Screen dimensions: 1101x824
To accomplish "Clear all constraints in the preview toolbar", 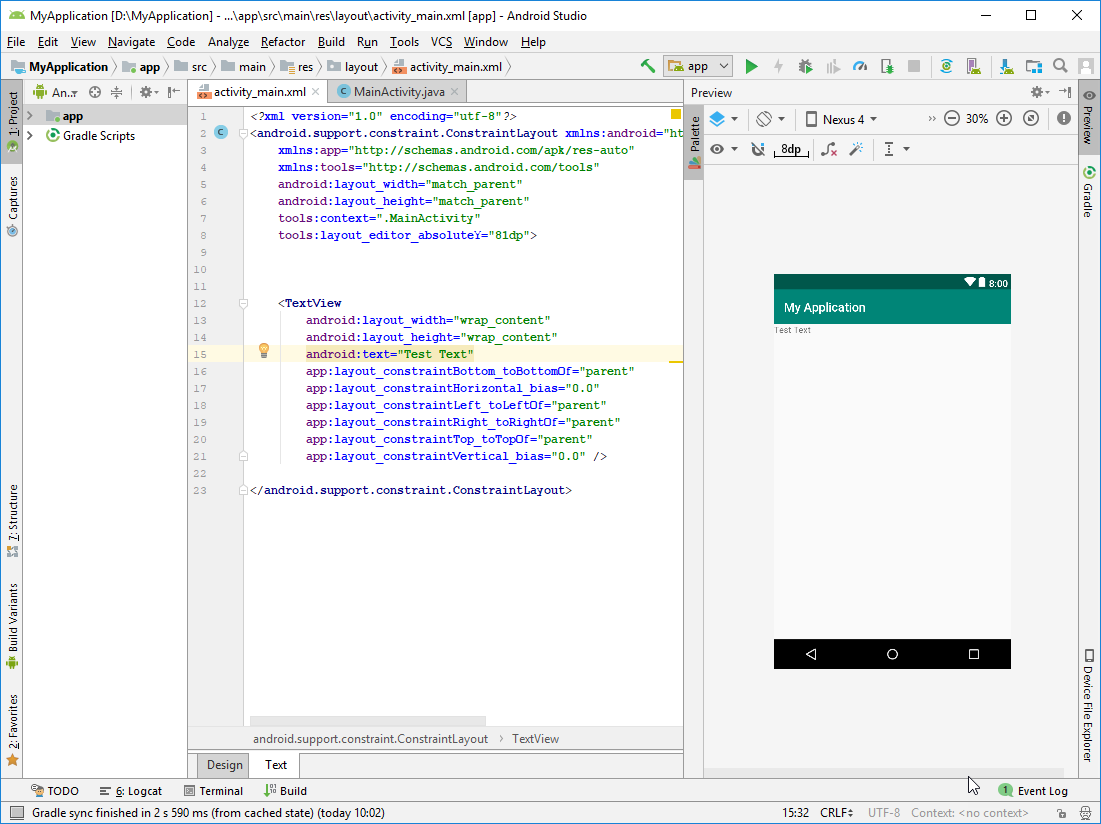I will point(829,149).
